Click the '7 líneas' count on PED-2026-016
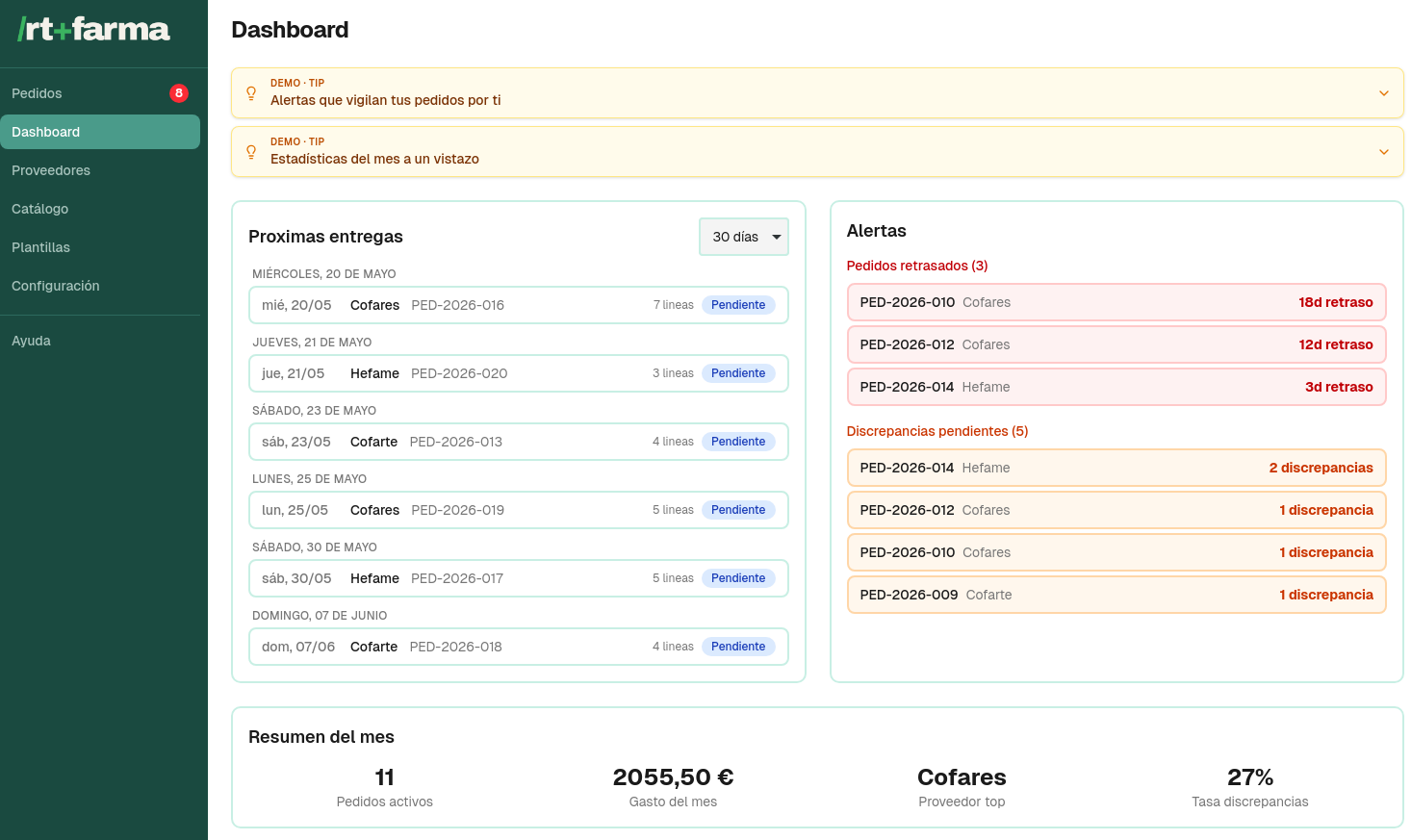The width and height of the screenshot is (1411, 840). click(x=674, y=305)
